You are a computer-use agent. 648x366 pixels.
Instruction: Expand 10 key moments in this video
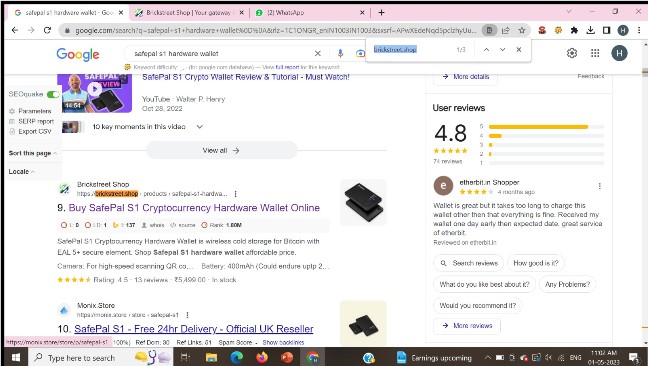tap(200, 127)
